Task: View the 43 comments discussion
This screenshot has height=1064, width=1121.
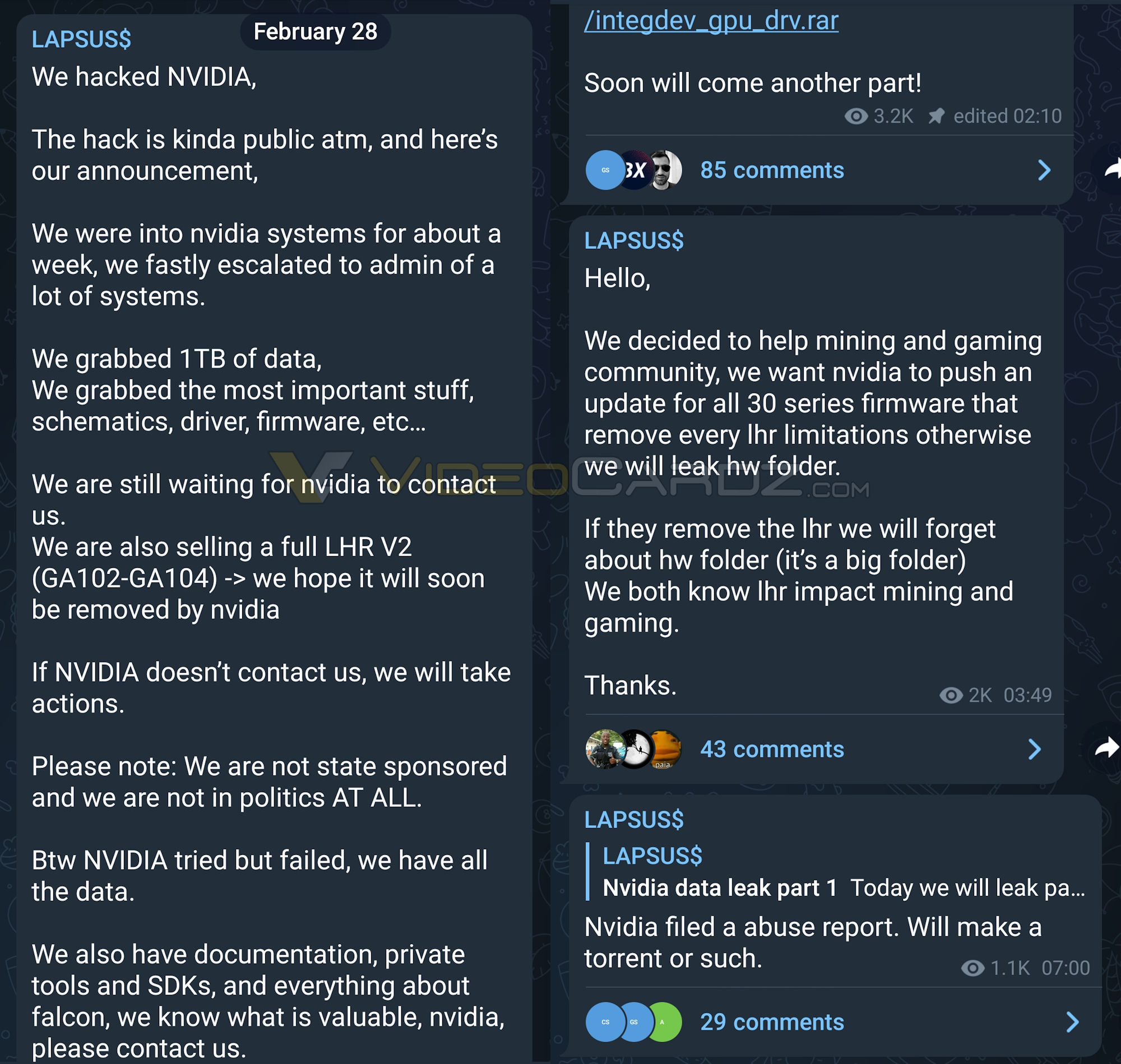Action: tap(772, 748)
